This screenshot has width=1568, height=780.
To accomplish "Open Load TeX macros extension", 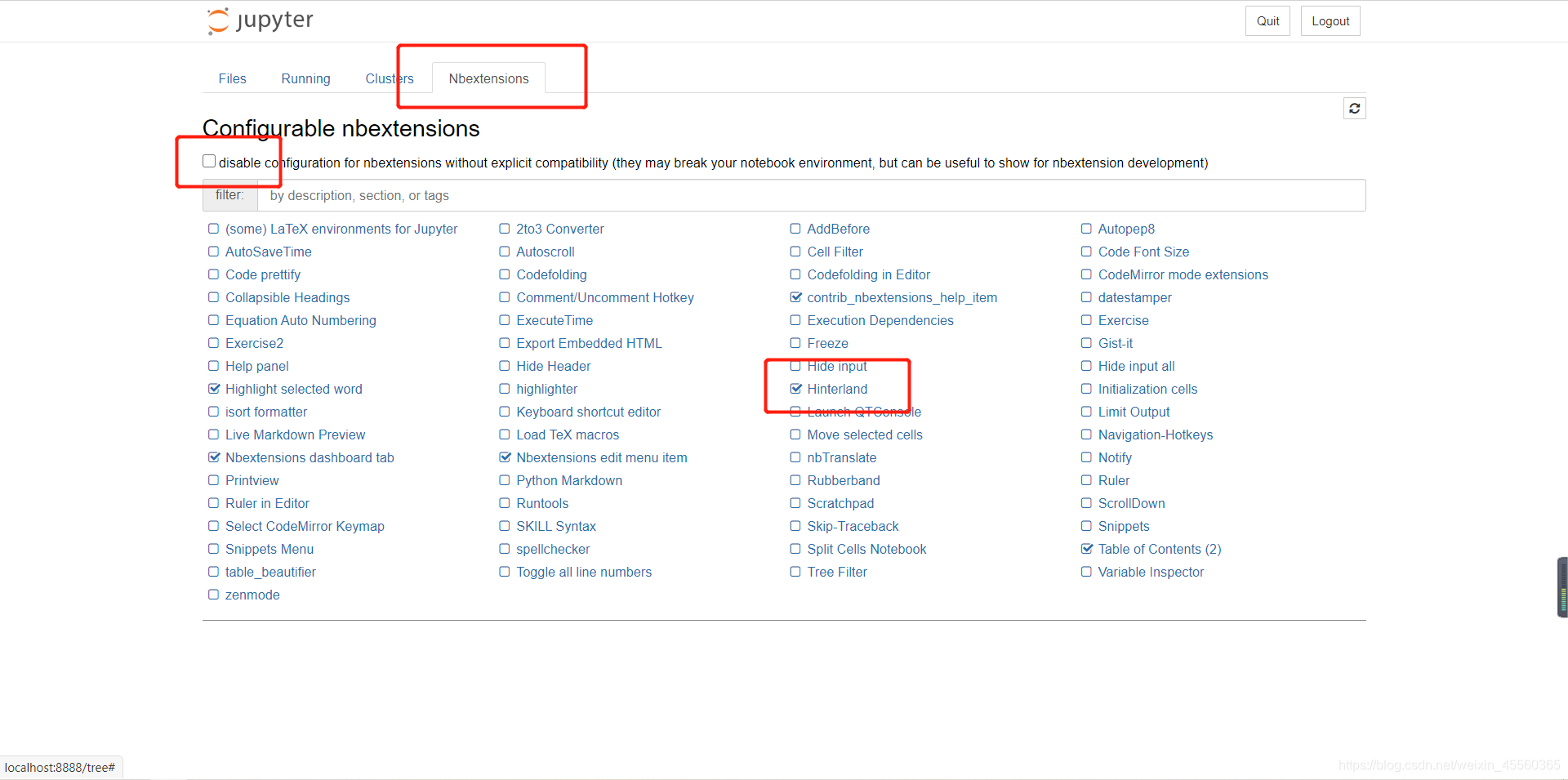I will (x=568, y=435).
